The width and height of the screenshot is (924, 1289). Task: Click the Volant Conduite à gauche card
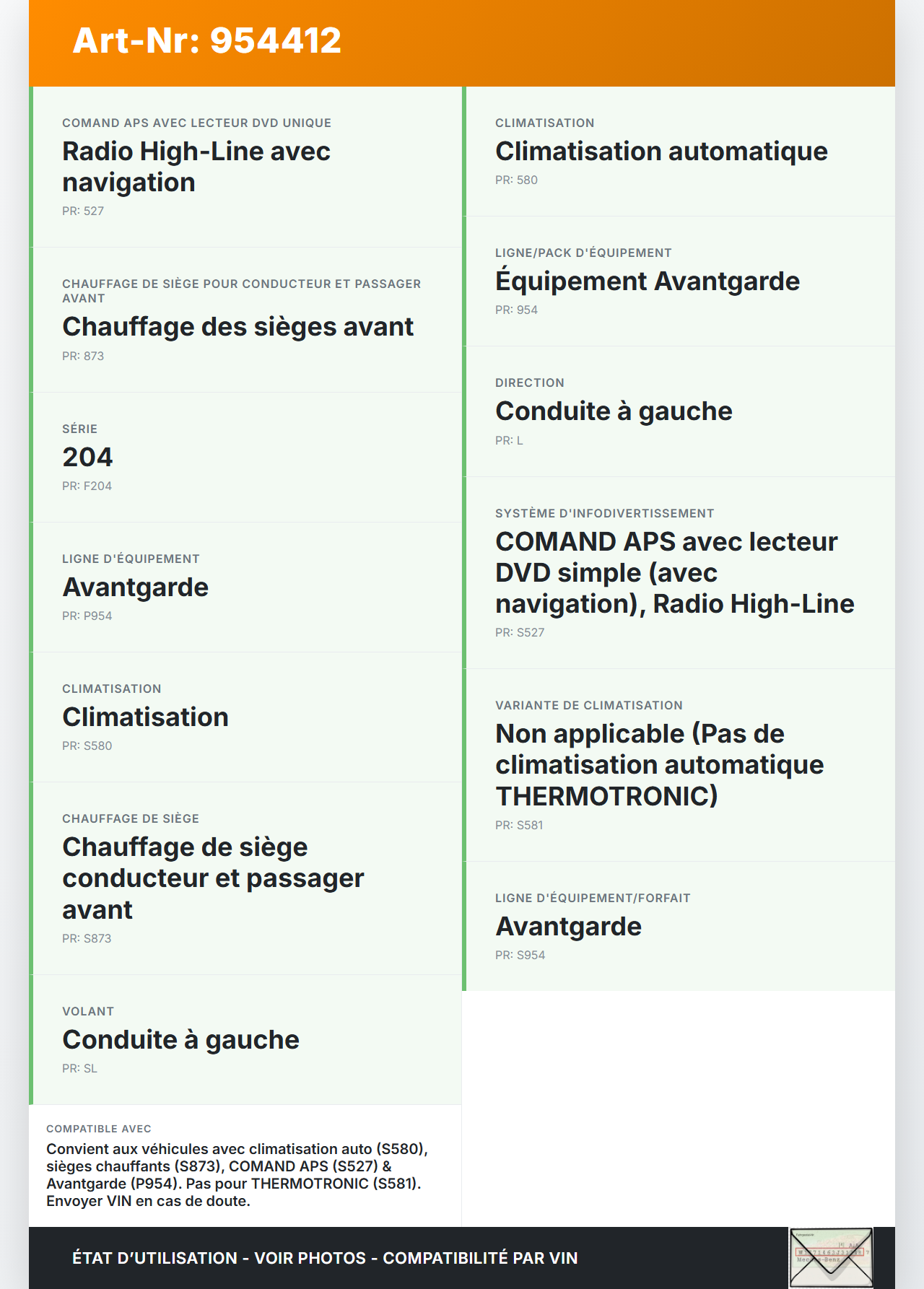(x=245, y=1039)
